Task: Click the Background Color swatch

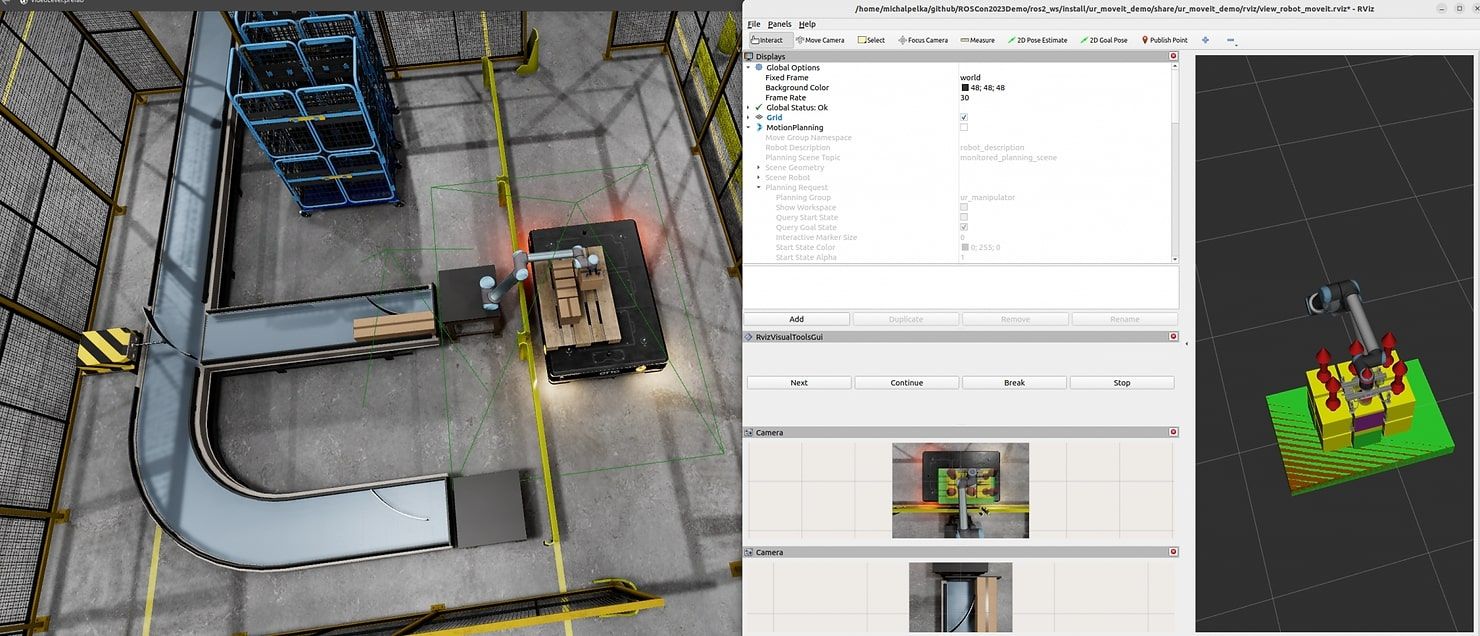Action: [x=965, y=87]
